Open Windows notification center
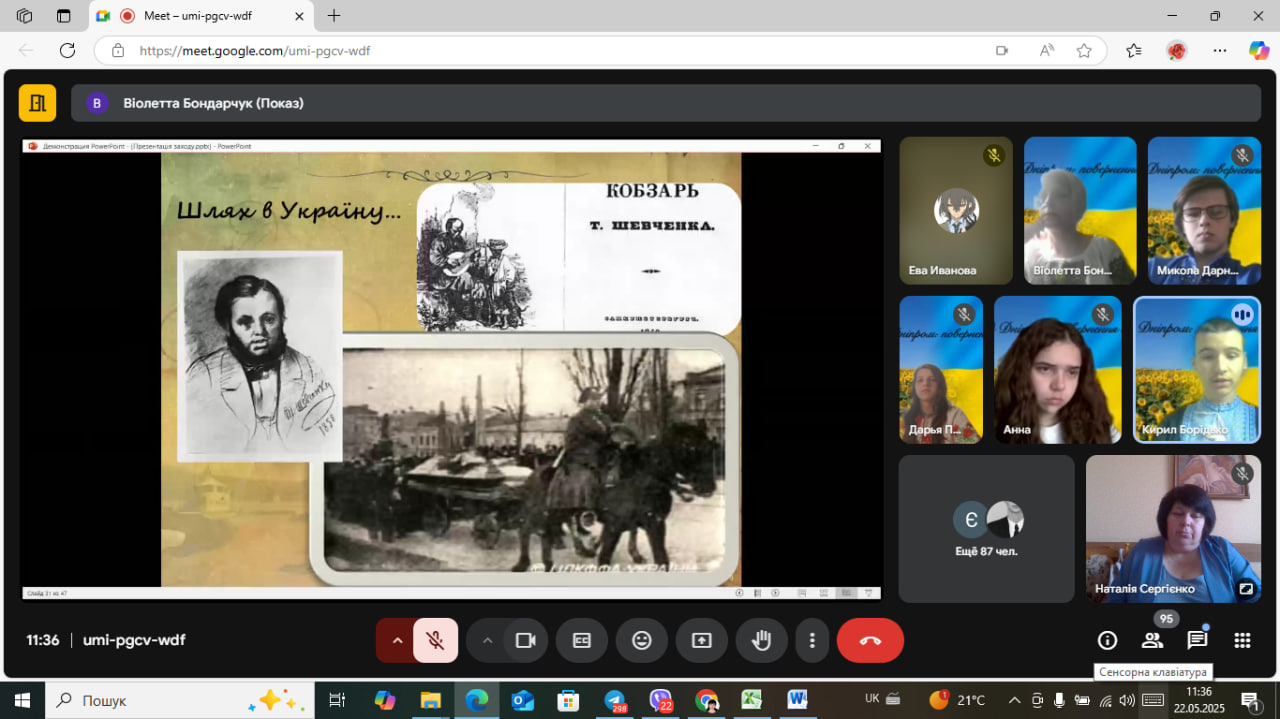The height and width of the screenshot is (719, 1280). pyautogui.click(x=1251, y=700)
